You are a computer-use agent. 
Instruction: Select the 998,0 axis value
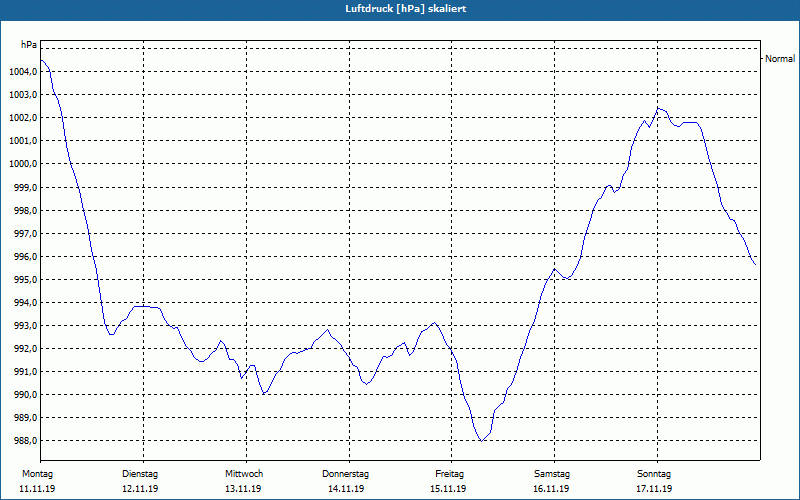click(25, 210)
